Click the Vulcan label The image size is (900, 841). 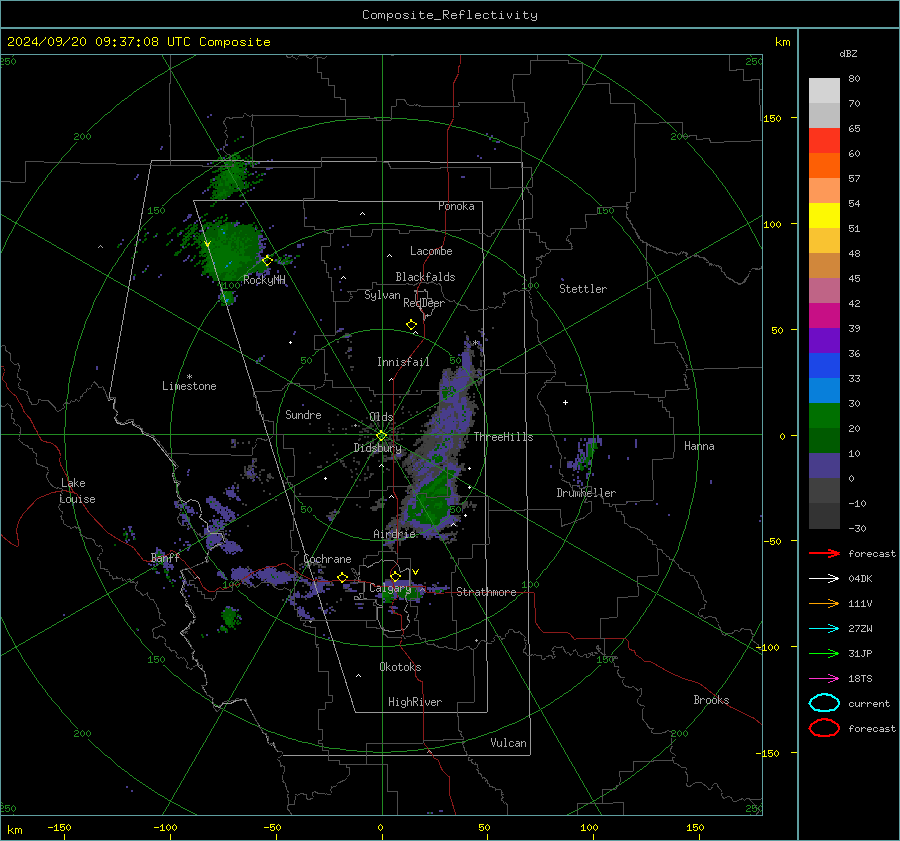tap(508, 743)
